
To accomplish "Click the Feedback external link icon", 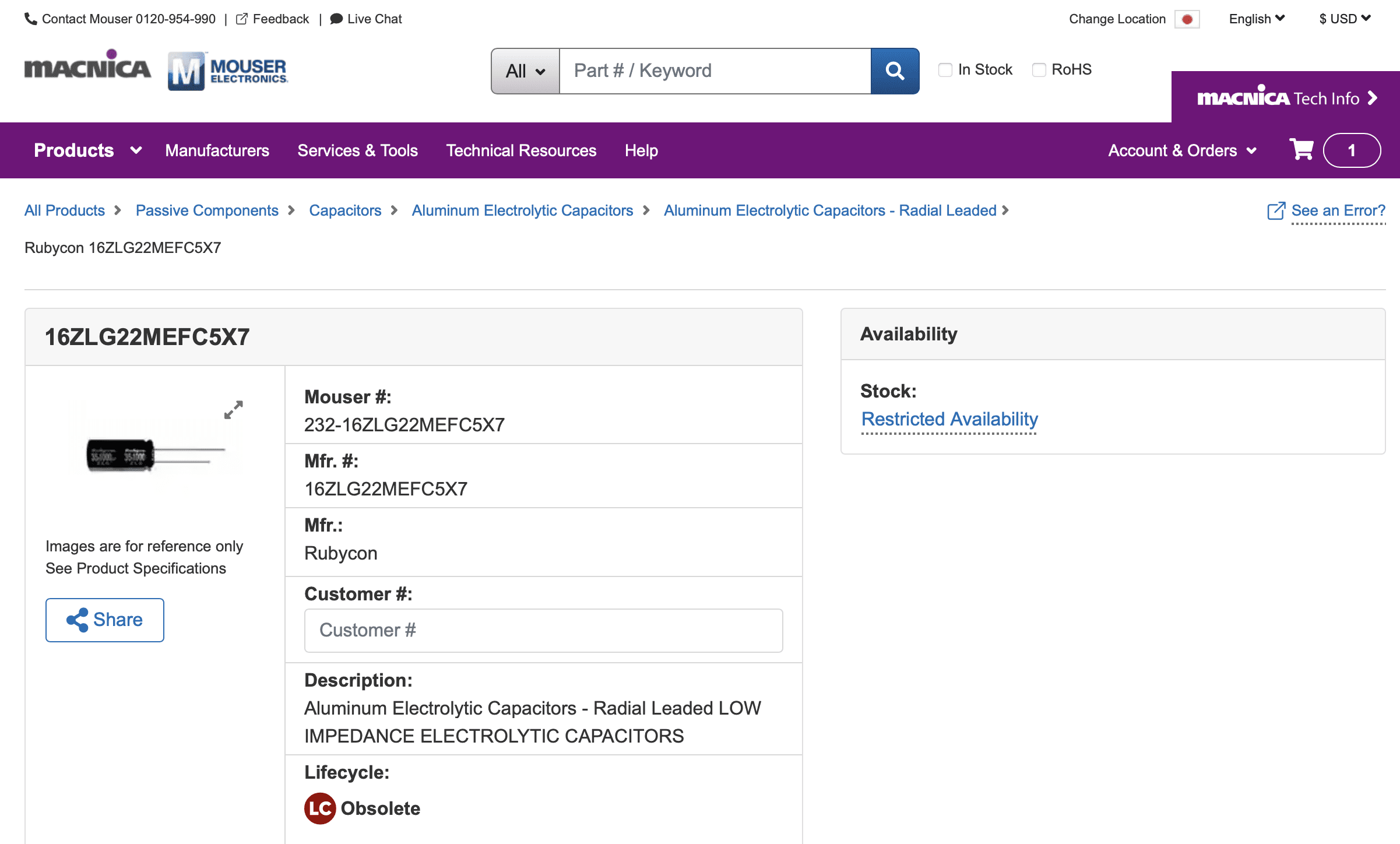I will point(241,19).
